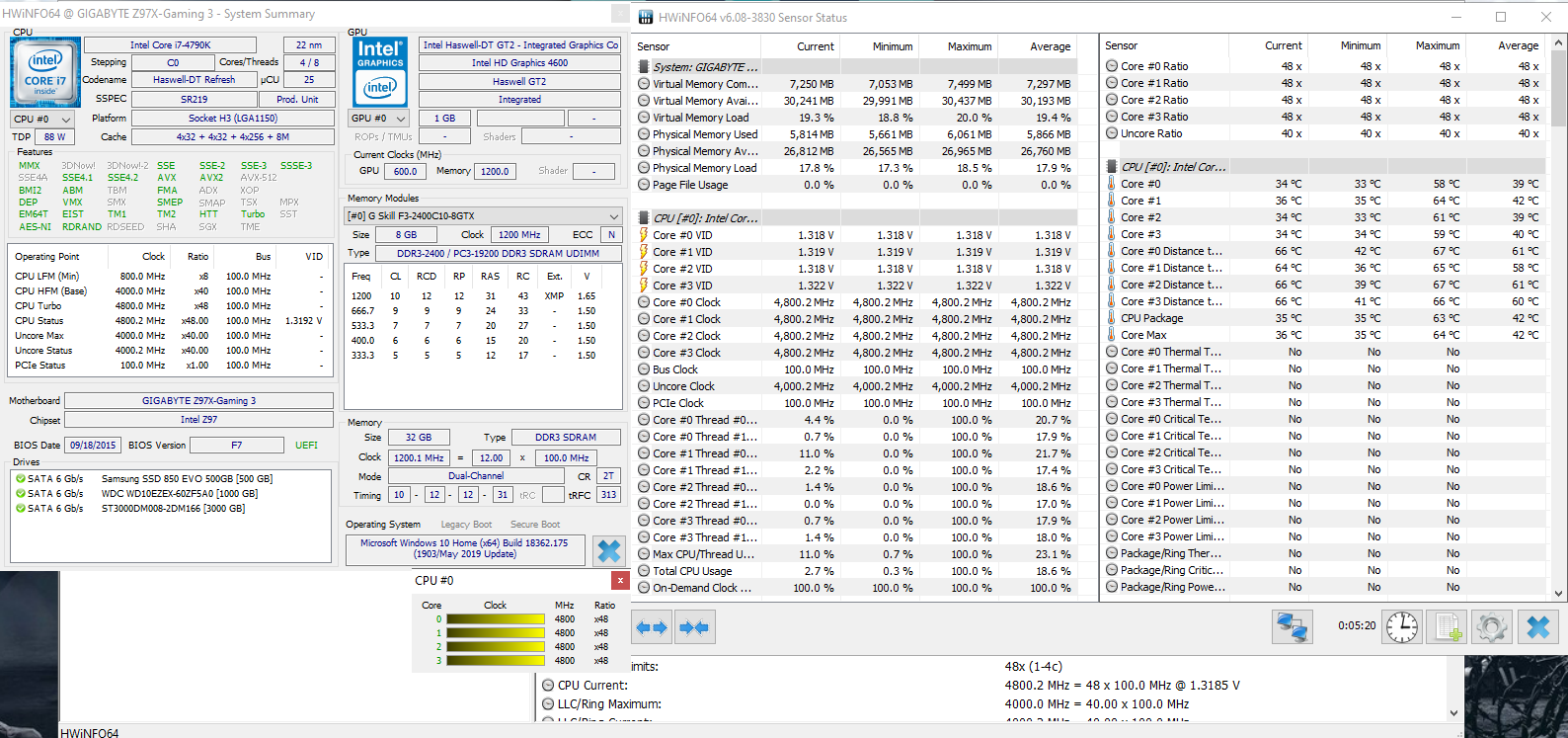Click the expand columns arrows icon
The height and width of the screenshot is (738, 1568).
coord(652,627)
